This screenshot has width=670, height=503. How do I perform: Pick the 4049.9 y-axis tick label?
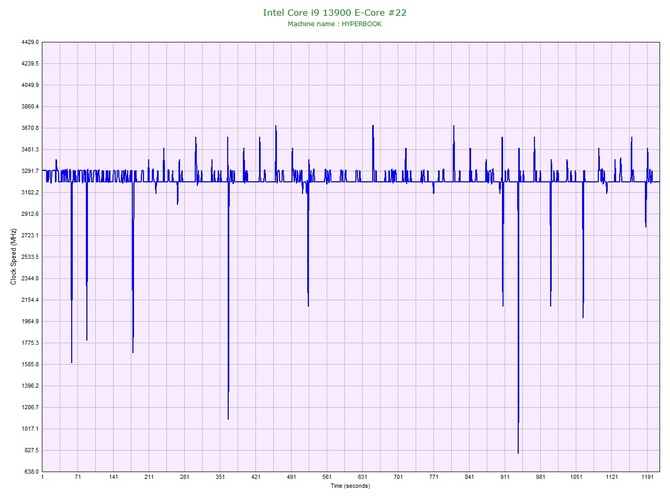30,85
